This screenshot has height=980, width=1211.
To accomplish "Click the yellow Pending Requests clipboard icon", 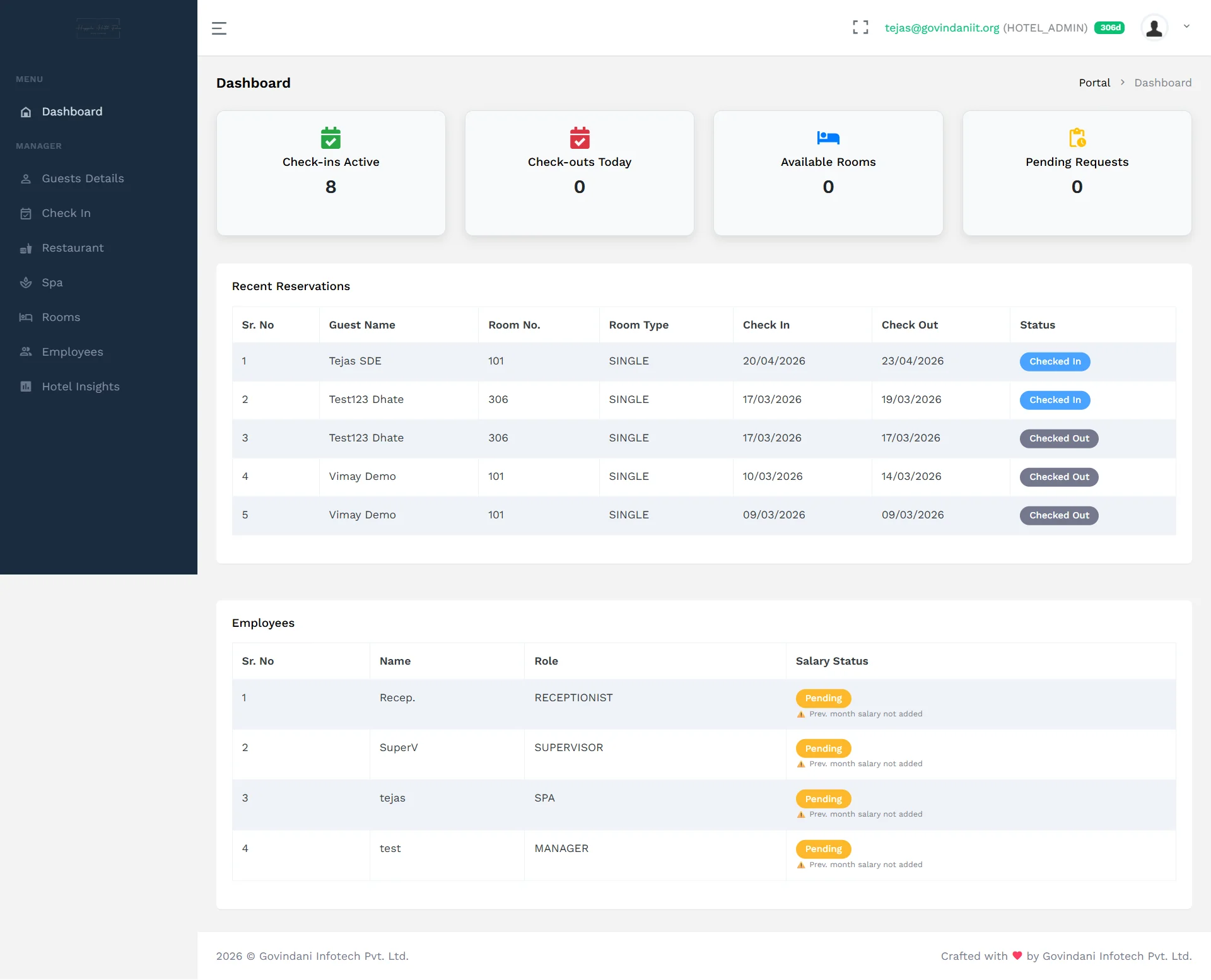I will 1077,137.
